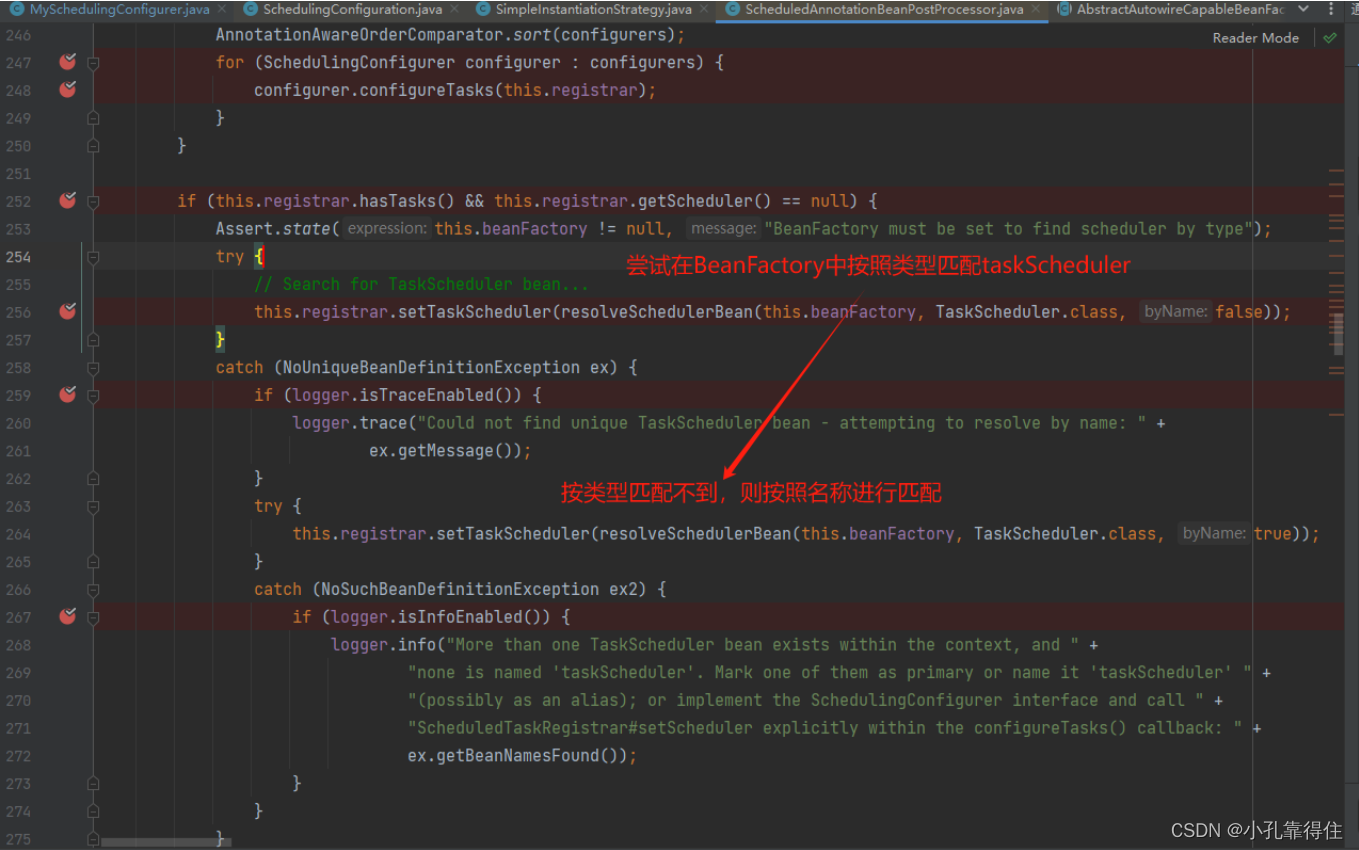Open the vertical three-dots tab options menu
This screenshot has height=850, width=1359.
pyautogui.click(x=1330, y=10)
